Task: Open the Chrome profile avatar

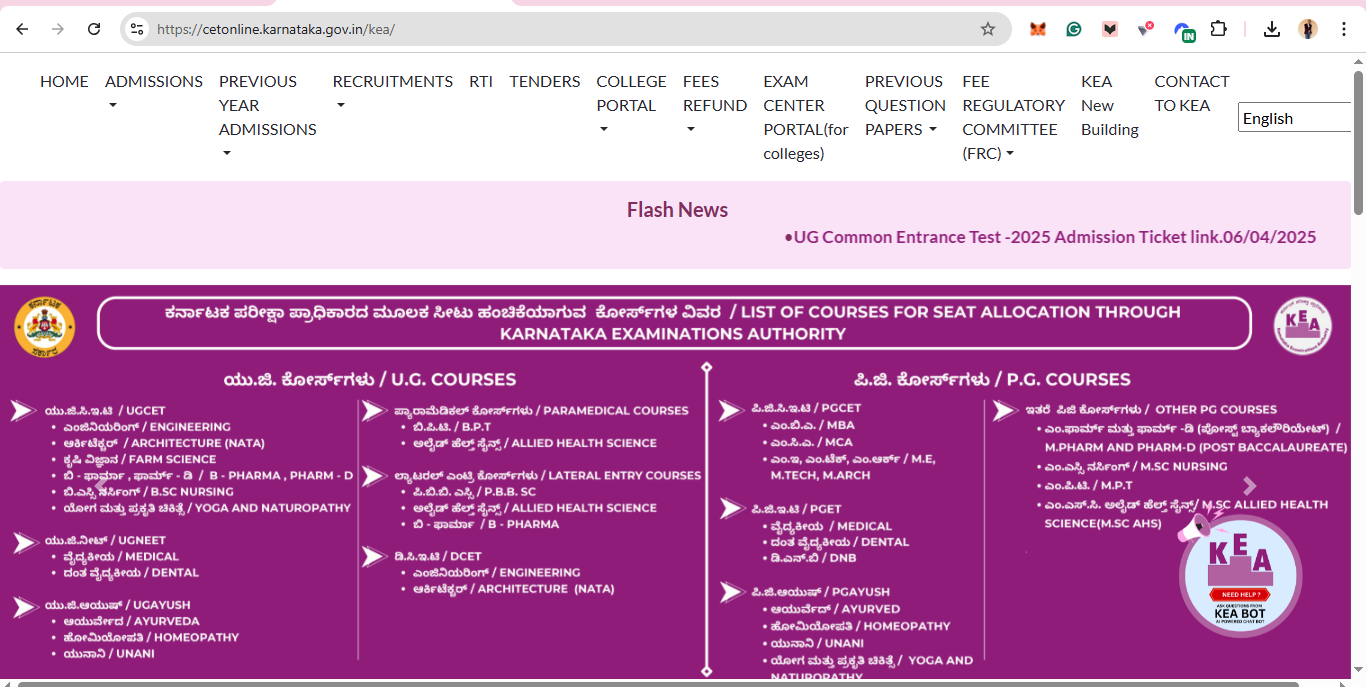Action: click(x=1308, y=29)
